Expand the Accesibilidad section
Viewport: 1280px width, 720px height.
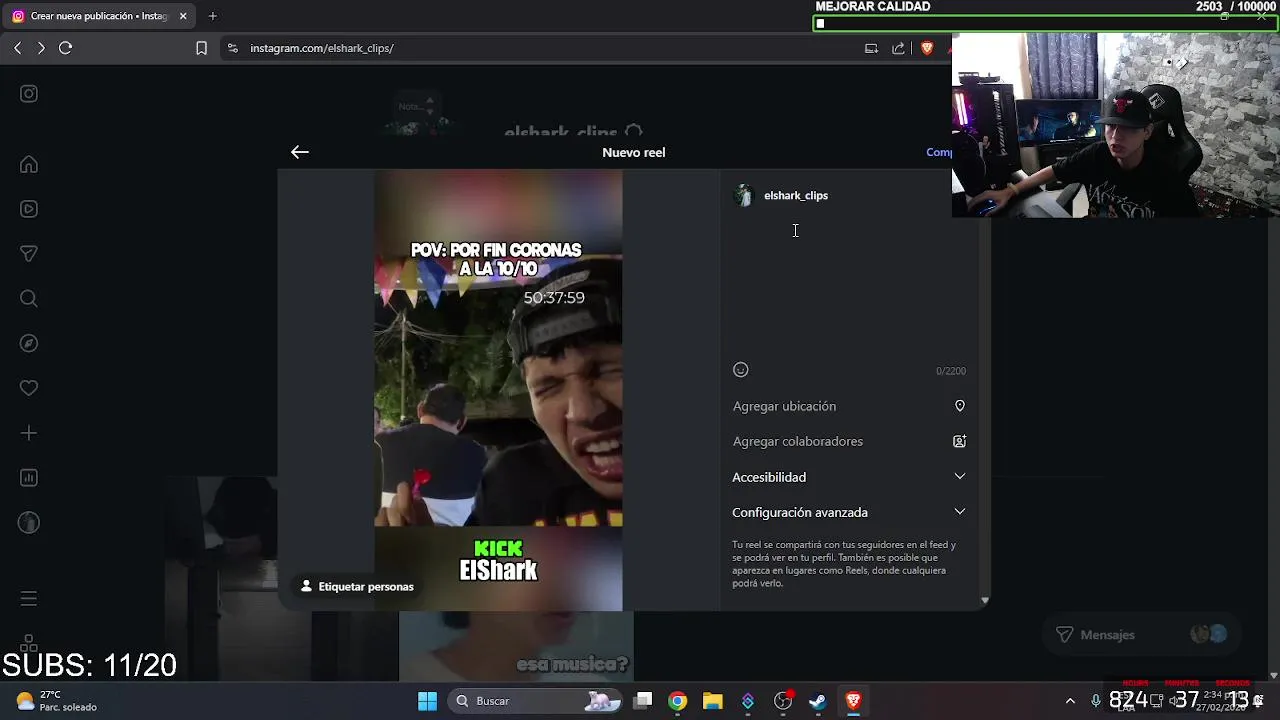coord(849,477)
